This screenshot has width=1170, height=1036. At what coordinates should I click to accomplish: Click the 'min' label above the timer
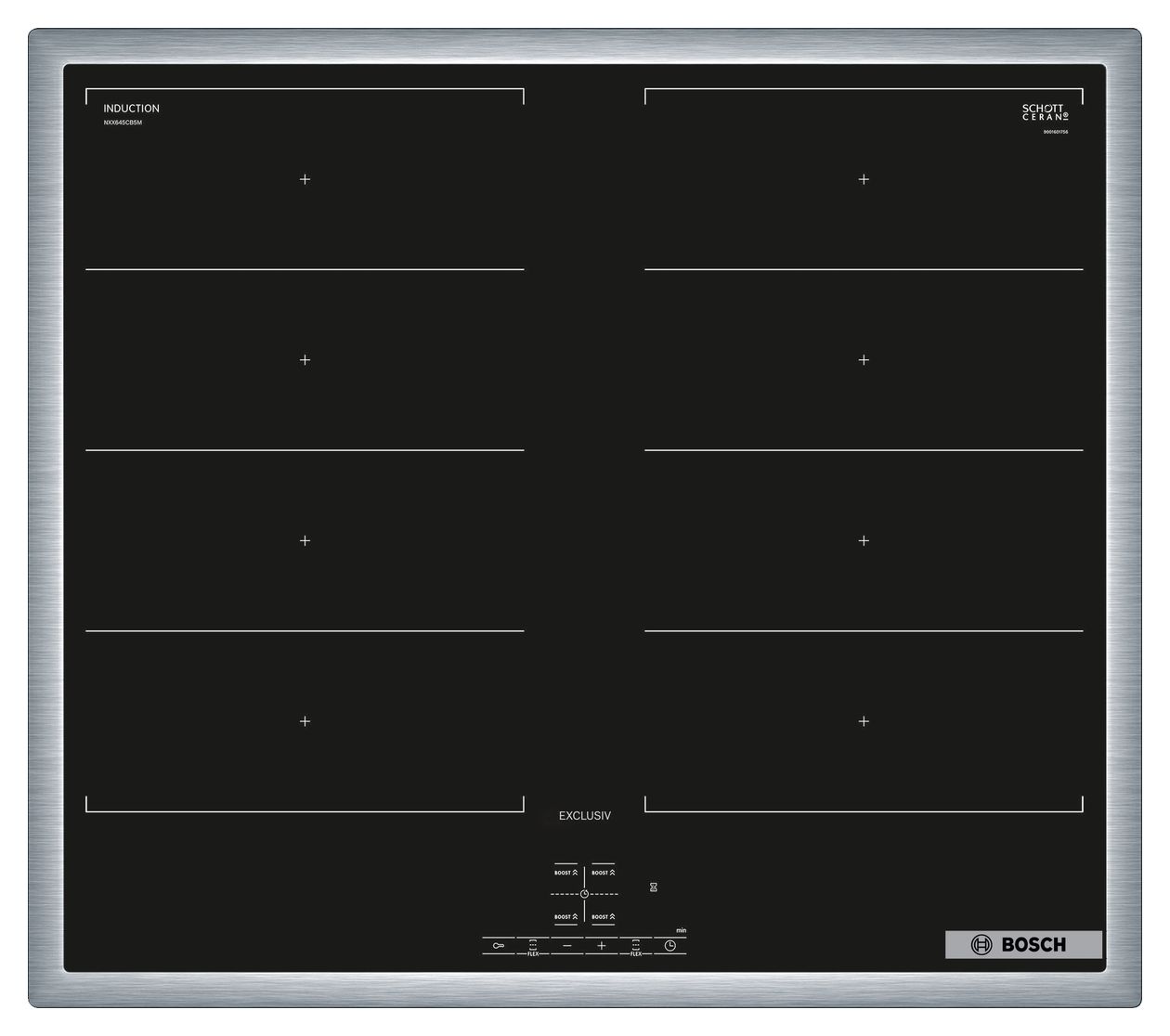[682, 930]
